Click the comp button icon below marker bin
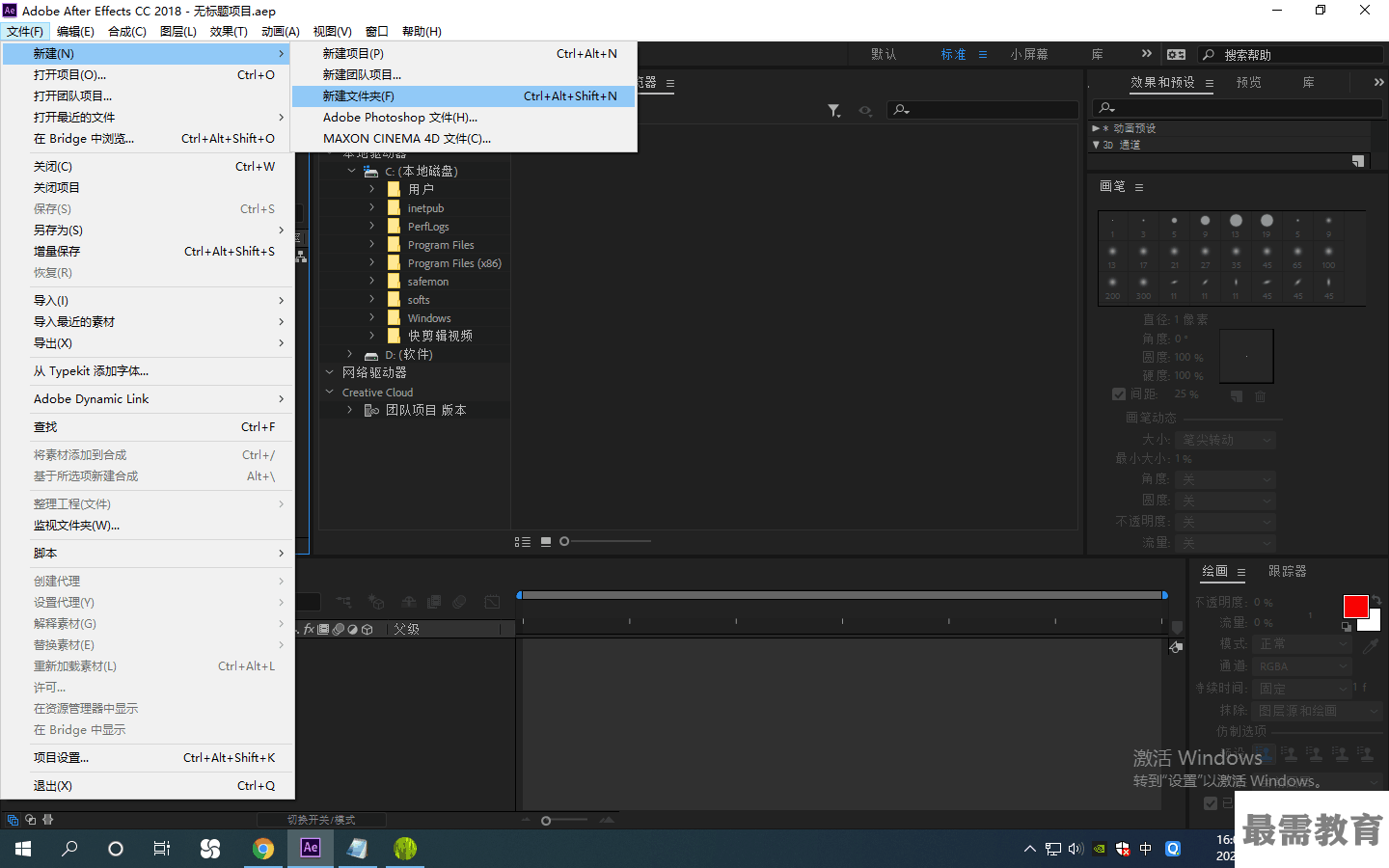This screenshot has width=1389, height=868. [1176, 647]
